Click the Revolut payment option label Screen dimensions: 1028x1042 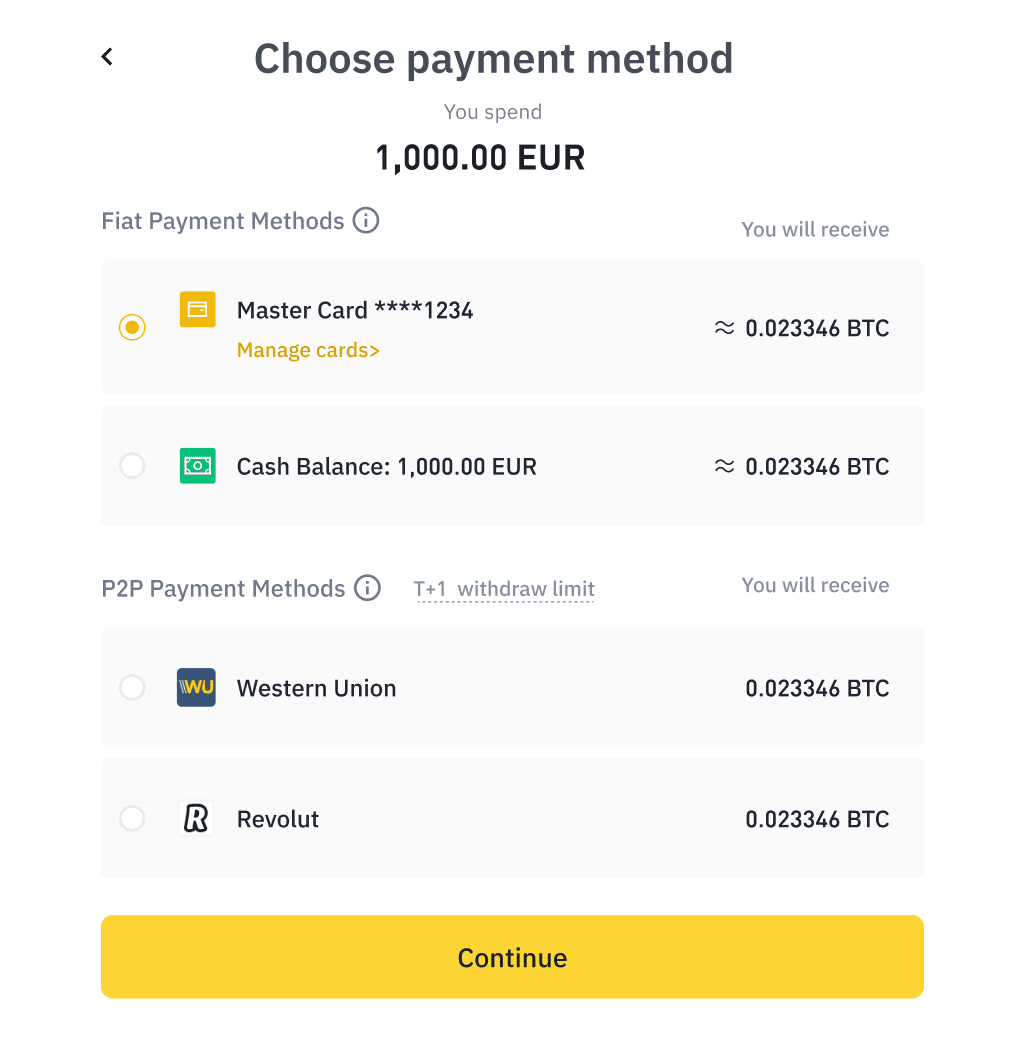pos(278,819)
